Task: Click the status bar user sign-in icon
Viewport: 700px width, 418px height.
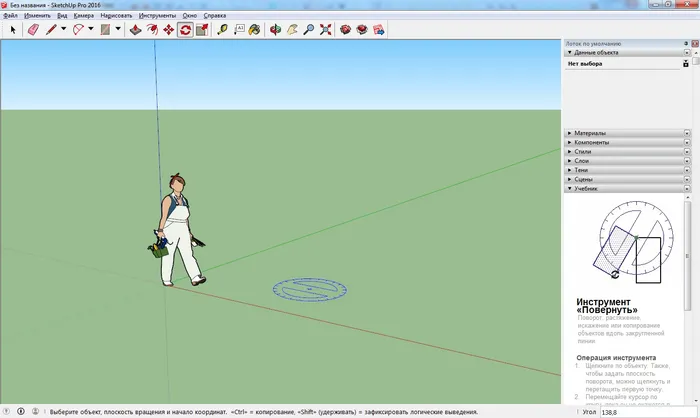Action: click(35, 411)
